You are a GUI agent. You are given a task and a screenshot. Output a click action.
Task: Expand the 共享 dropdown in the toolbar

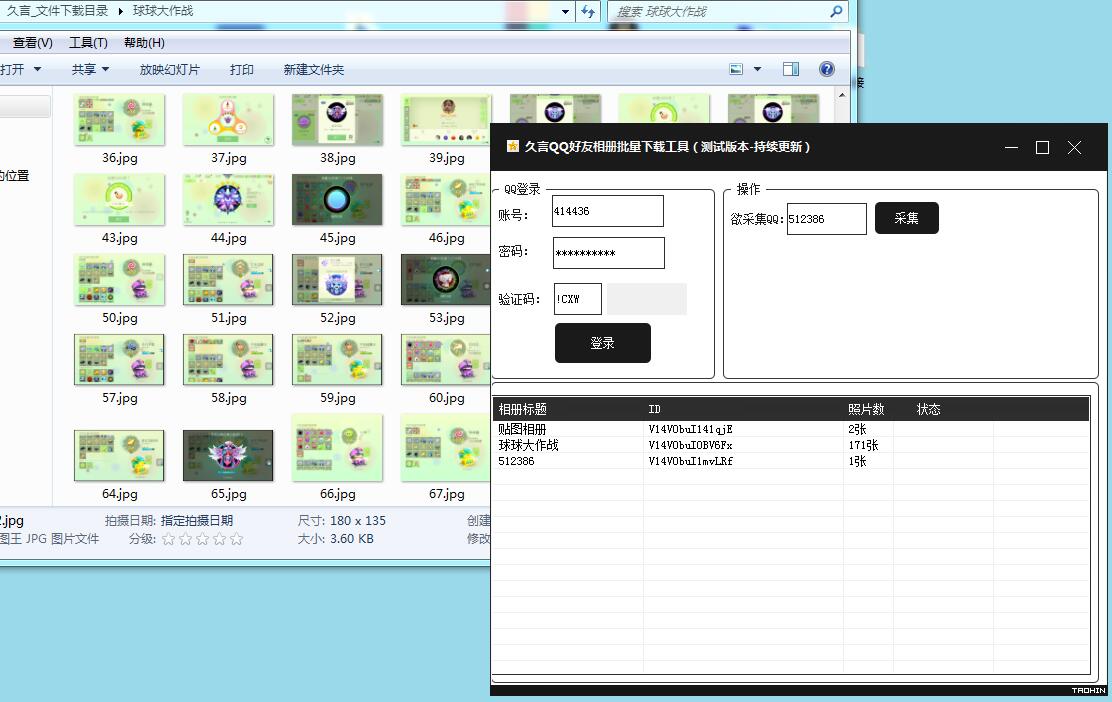(x=106, y=69)
